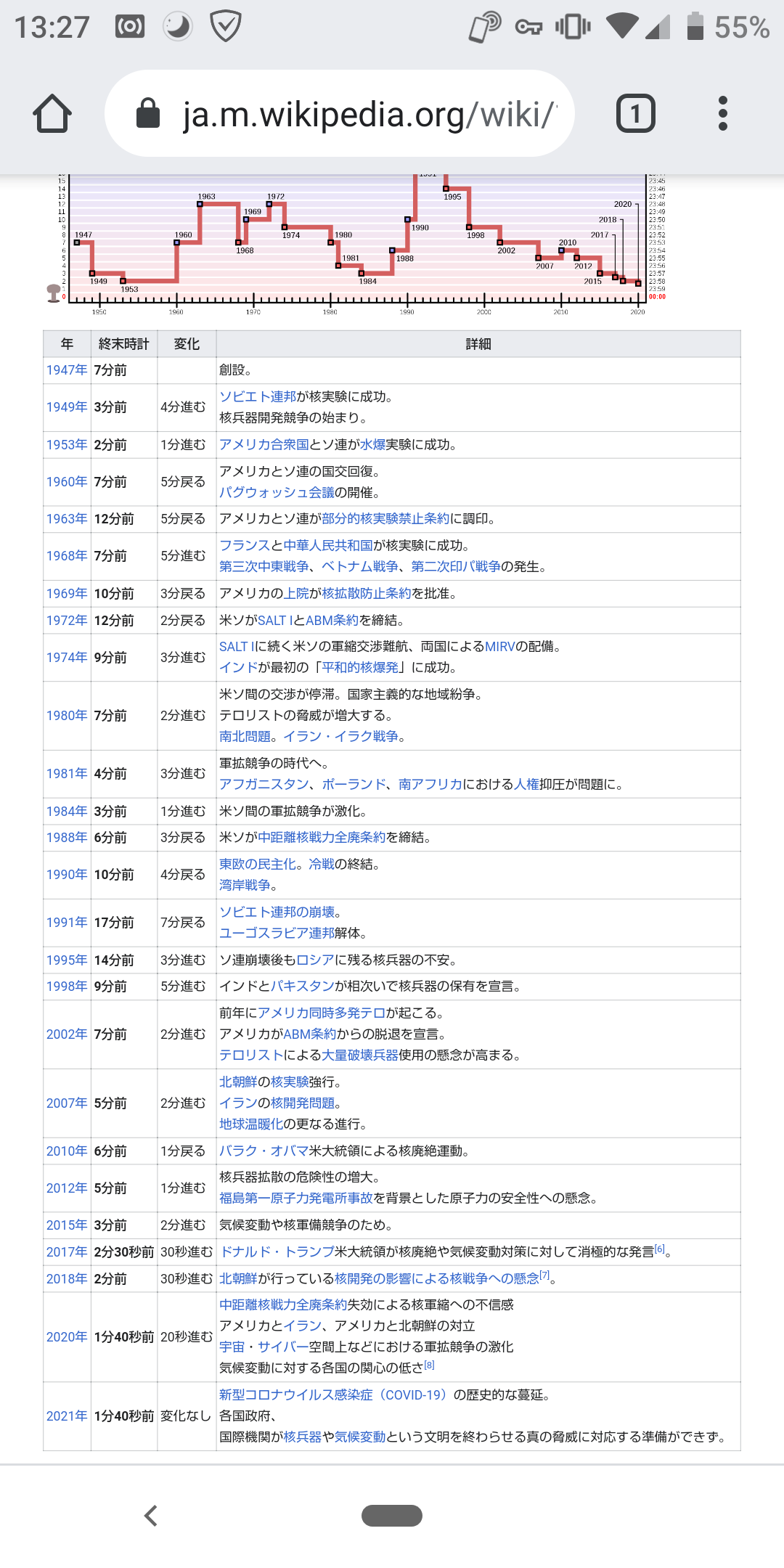
Task: Tap the padlock site security icon
Action: 148,113
